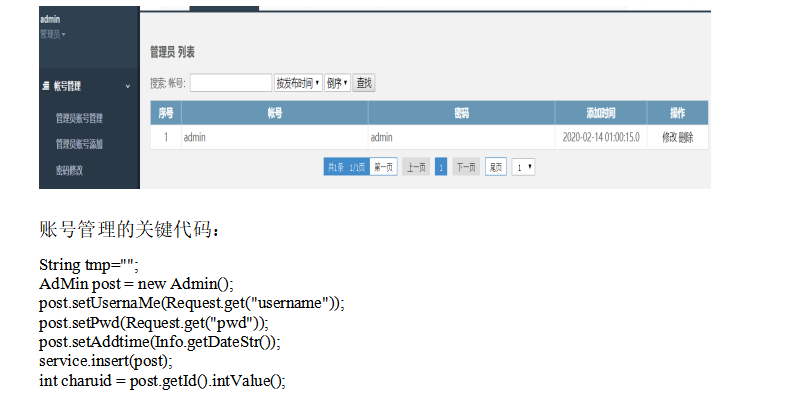Open 密码修改 in sidebar
This screenshot has width=796, height=398.
click(x=69, y=171)
